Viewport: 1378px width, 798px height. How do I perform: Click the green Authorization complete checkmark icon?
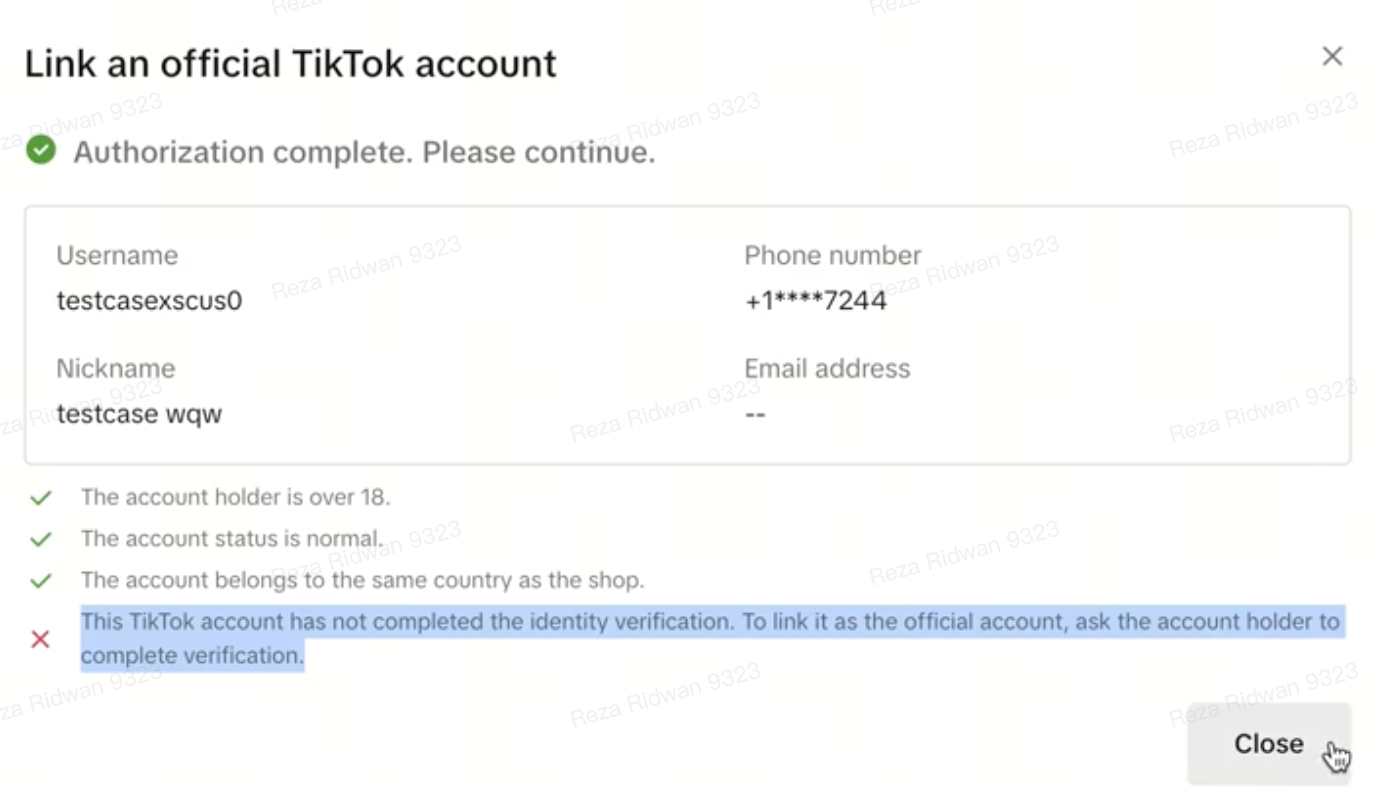[x=41, y=151]
